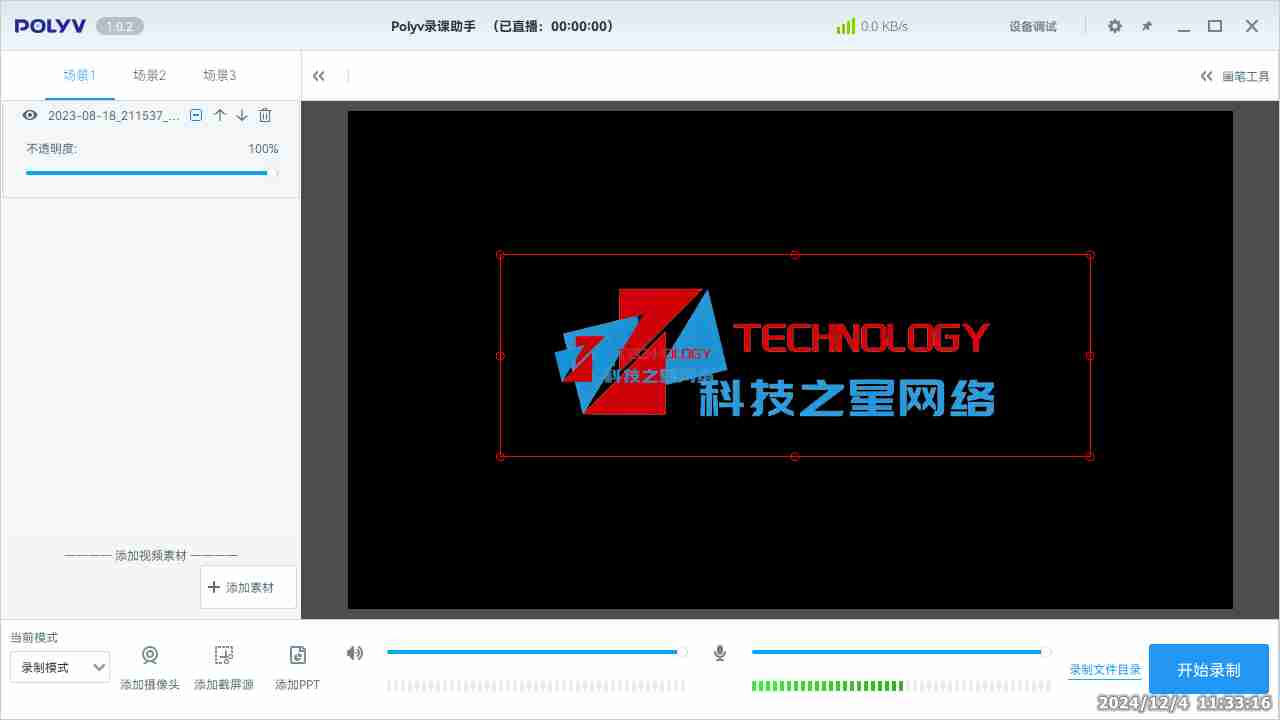The height and width of the screenshot is (720, 1280).
Task: Switch to the 场景2 tab
Action: tap(150, 75)
